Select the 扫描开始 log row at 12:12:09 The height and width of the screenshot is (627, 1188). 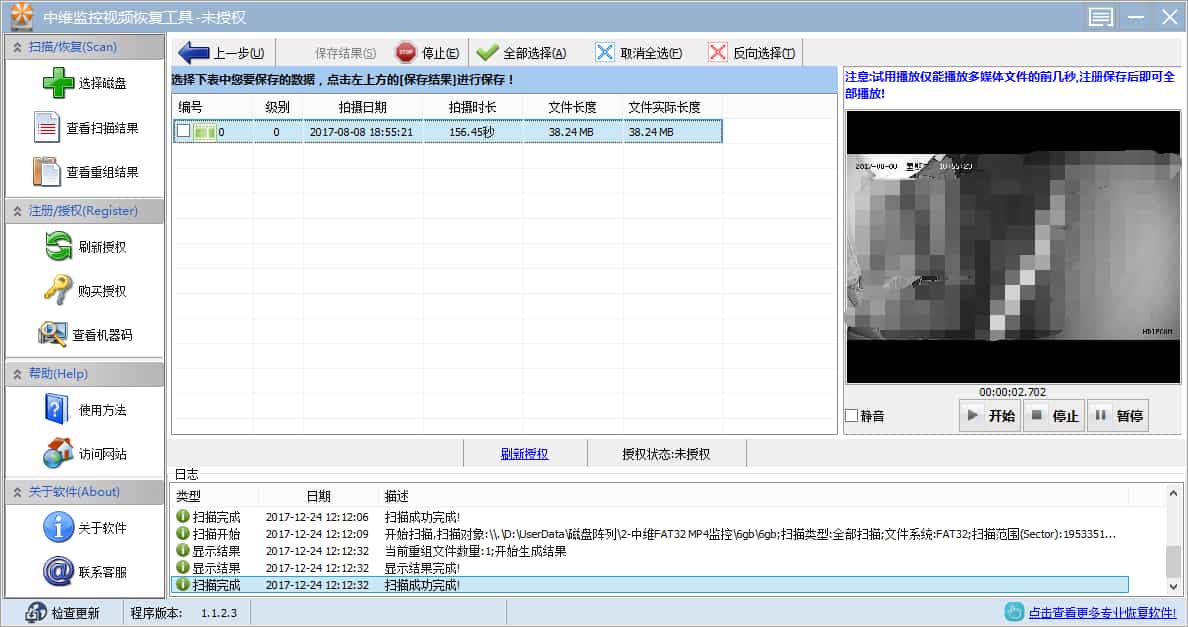(x=650, y=534)
